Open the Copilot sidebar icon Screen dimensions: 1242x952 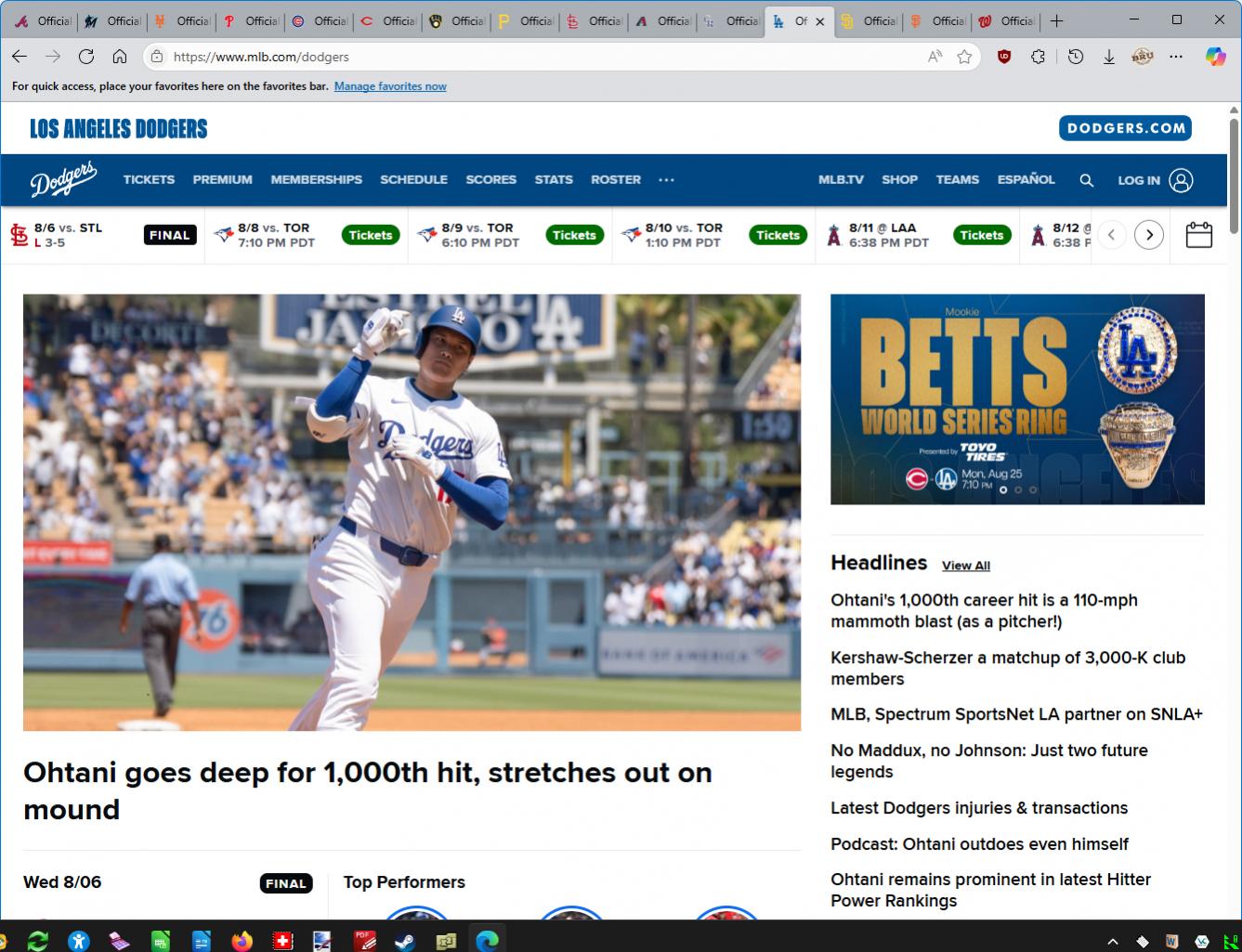coord(1215,57)
